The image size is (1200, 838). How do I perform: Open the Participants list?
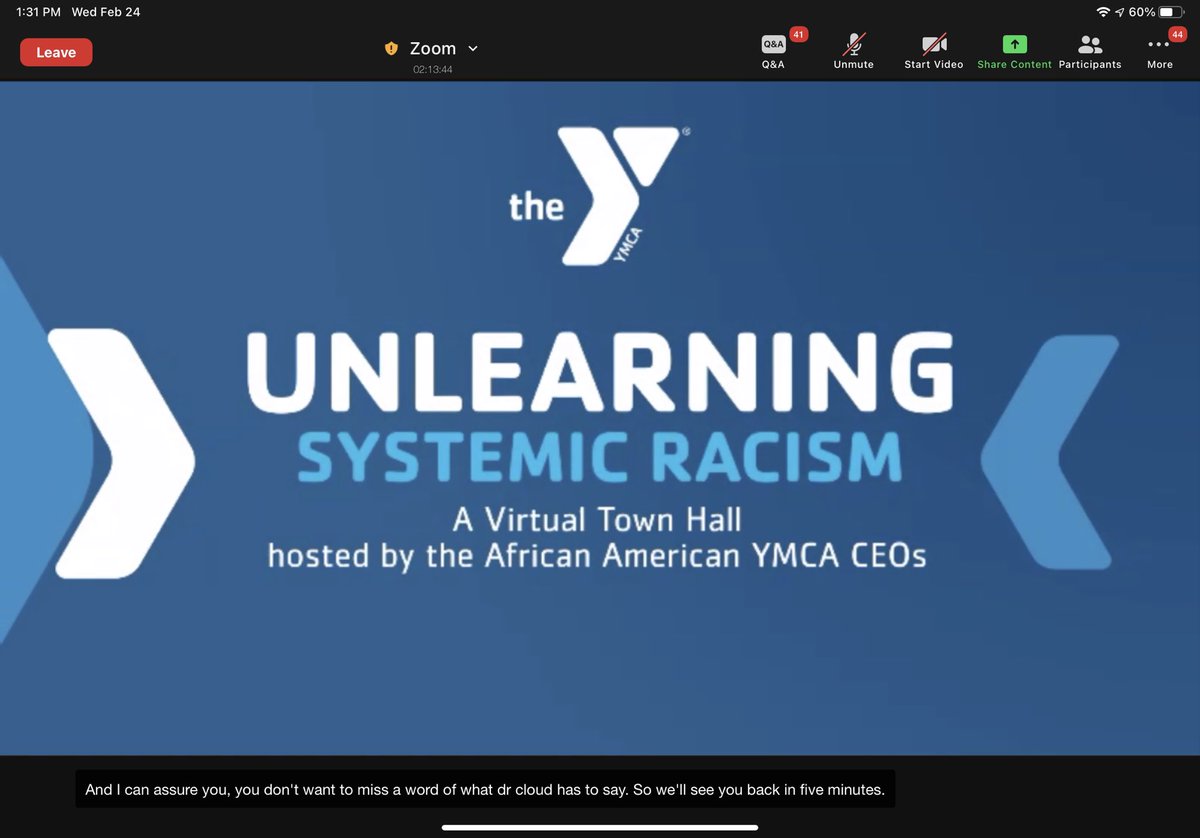point(1090,51)
